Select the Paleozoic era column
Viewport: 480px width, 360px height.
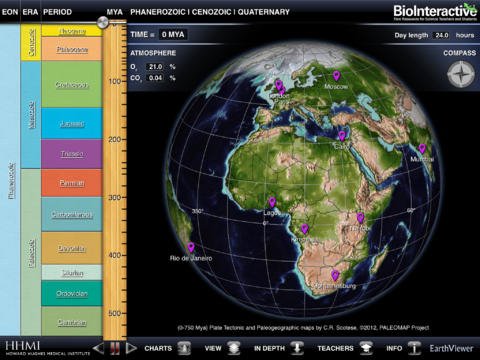coord(31,252)
